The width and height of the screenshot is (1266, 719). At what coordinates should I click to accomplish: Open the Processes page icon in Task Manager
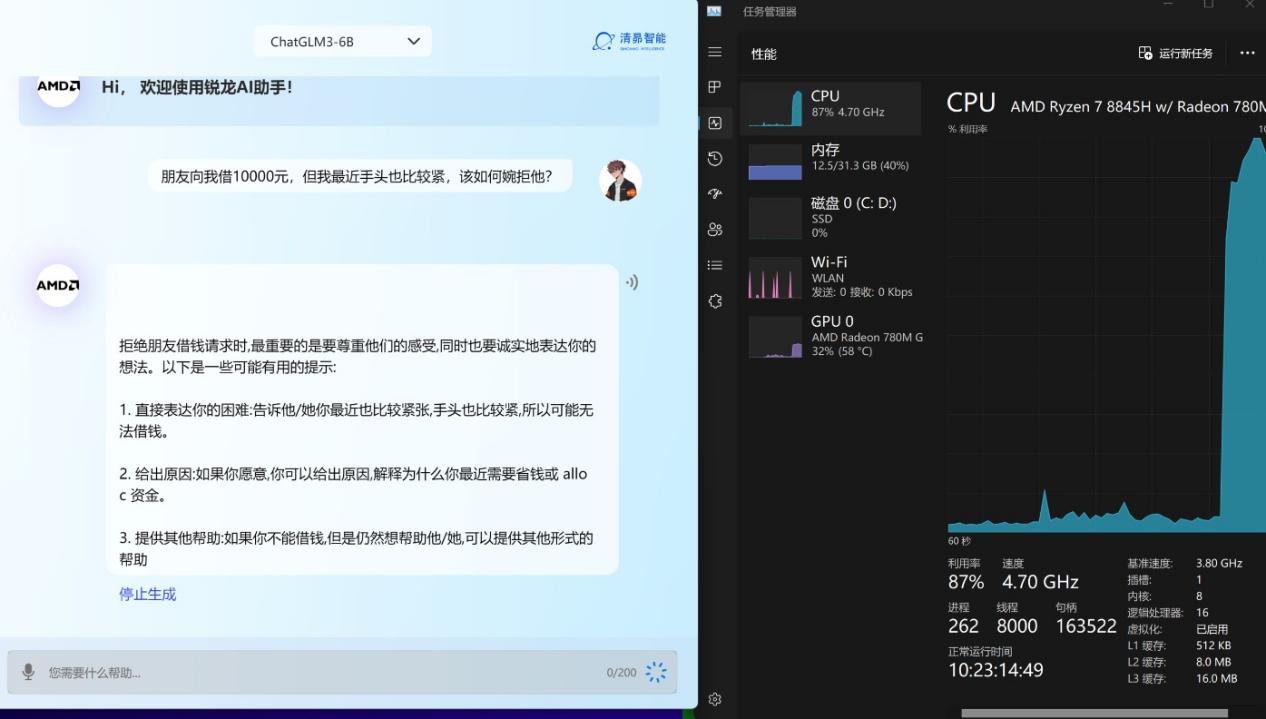tap(714, 87)
